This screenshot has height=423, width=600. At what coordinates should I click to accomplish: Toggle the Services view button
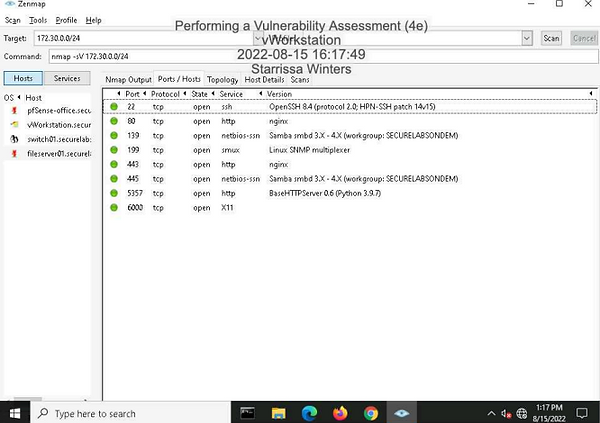pos(67,78)
